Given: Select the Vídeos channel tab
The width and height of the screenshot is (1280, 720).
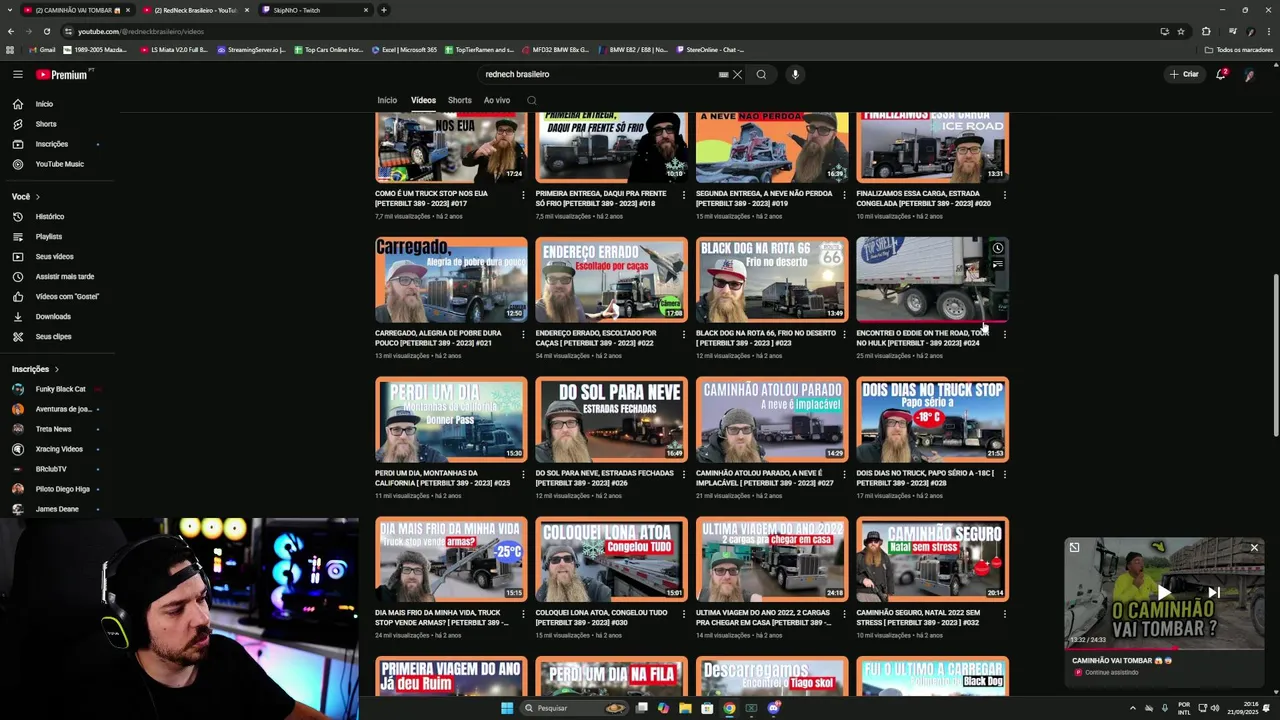Looking at the screenshot, I should 423,100.
